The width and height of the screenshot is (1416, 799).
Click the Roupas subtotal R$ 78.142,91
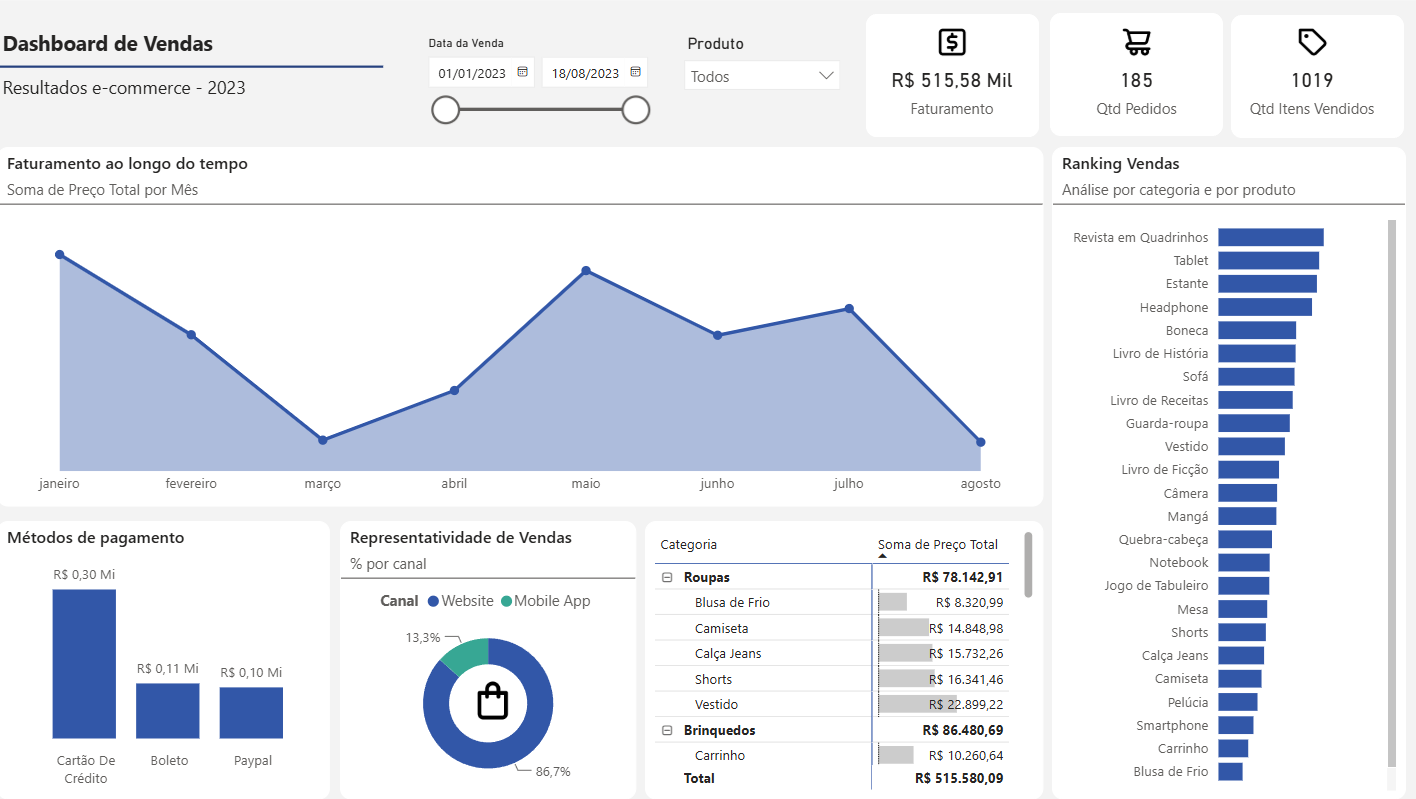pyautogui.click(x=963, y=578)
